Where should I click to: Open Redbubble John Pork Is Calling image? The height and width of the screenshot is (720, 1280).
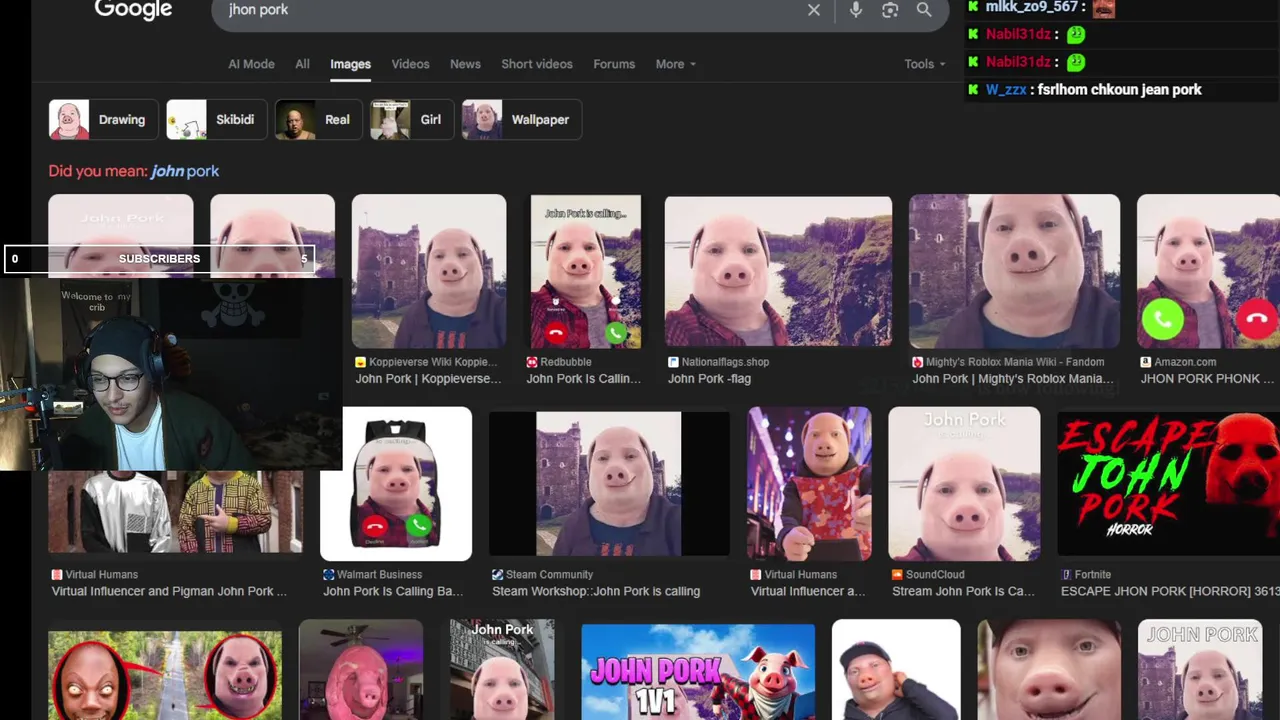(585, 271)
